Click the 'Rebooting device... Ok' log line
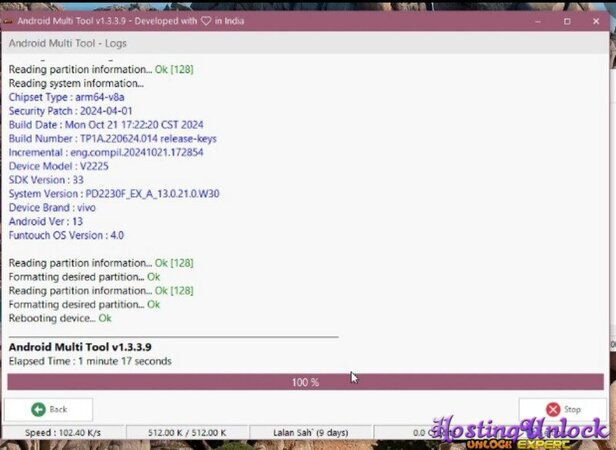Image resolution: width=616 pixels, height=450 pixels. [60, 318]
